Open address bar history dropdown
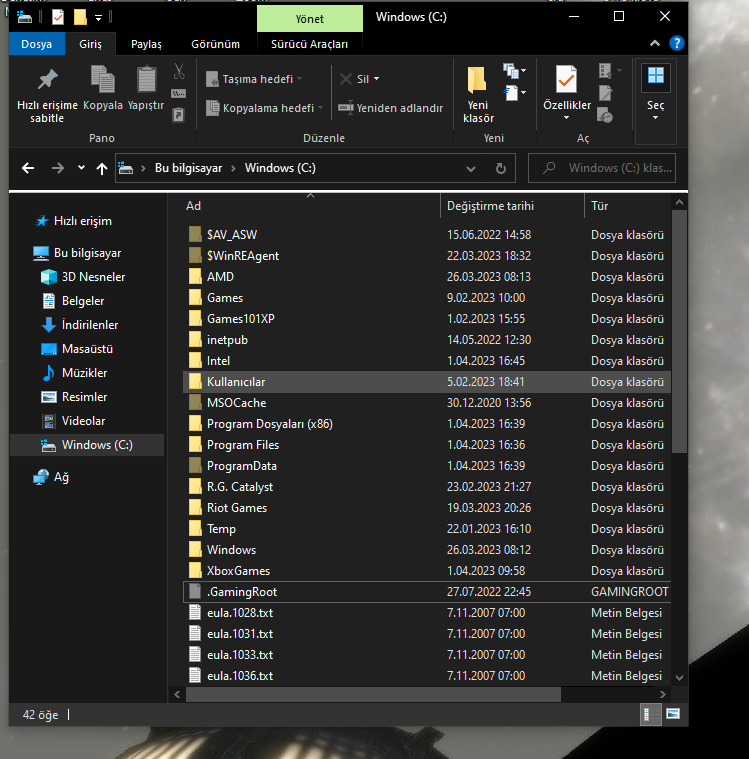Viewport: 749px width, 759px height. click(x=471, y=168)
